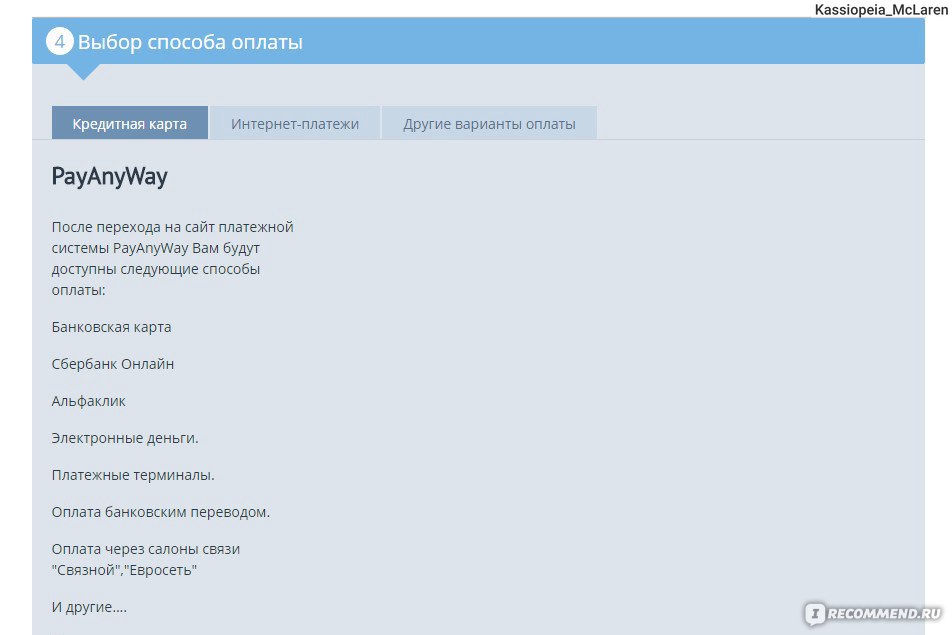Click the Электронные деньги line
Image resolution: width=952 pixels, height=635 pixels.
[125, 438]
